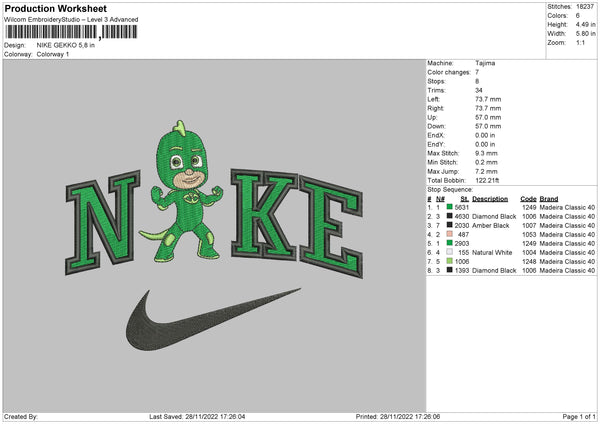
Task: Click the green swatch in stop row 1
Action: (x=450, y=207)
